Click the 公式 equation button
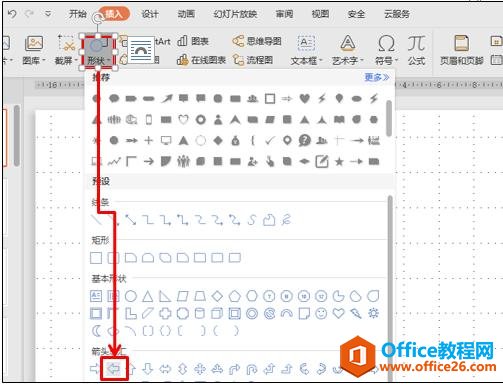 pos(416,50)
